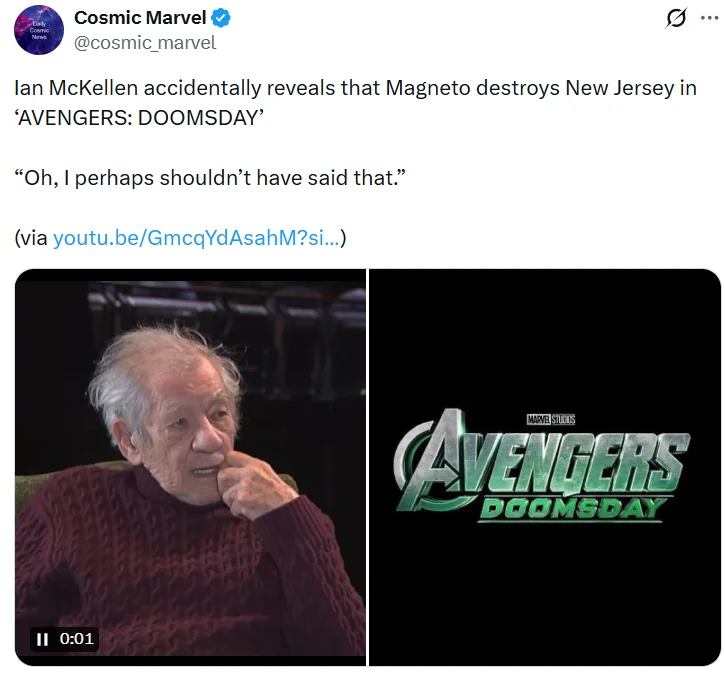Open the Grok slashed-circle icon

coord(676,18)
